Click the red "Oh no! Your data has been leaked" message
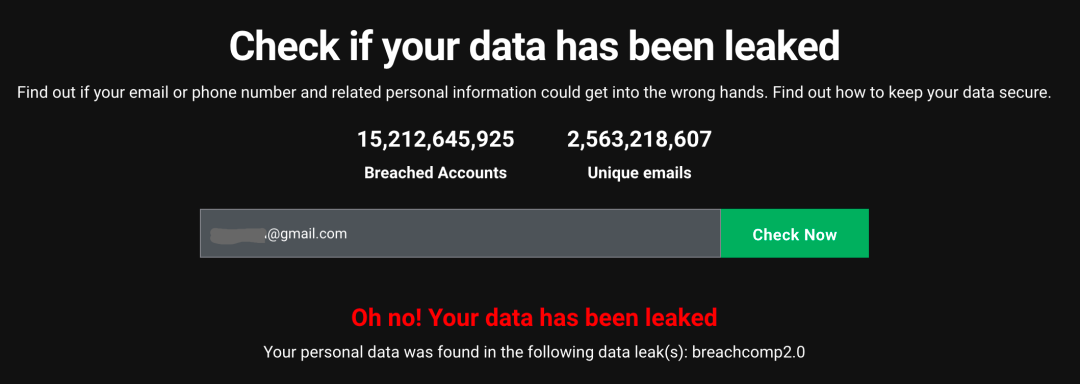 point(534,317)
